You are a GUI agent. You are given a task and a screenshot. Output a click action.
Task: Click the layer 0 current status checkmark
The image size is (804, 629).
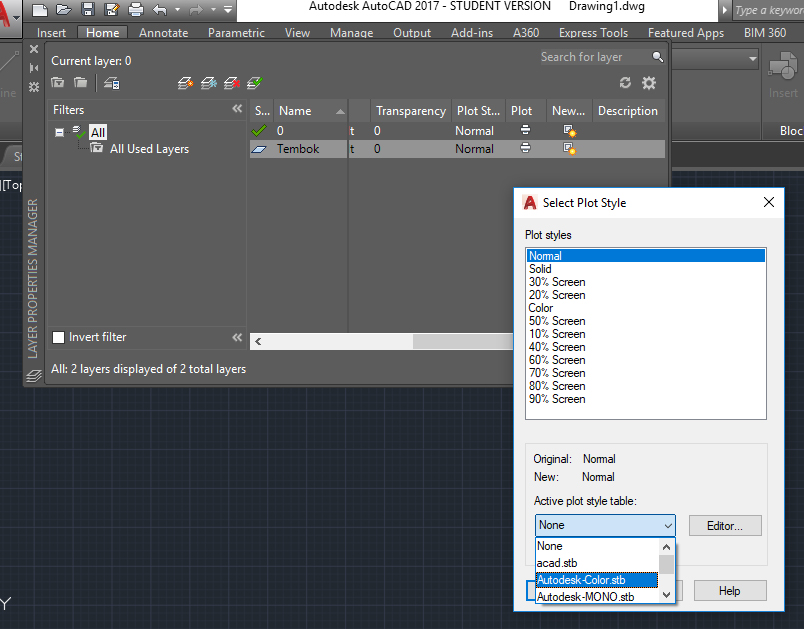(x=259, y=131)
